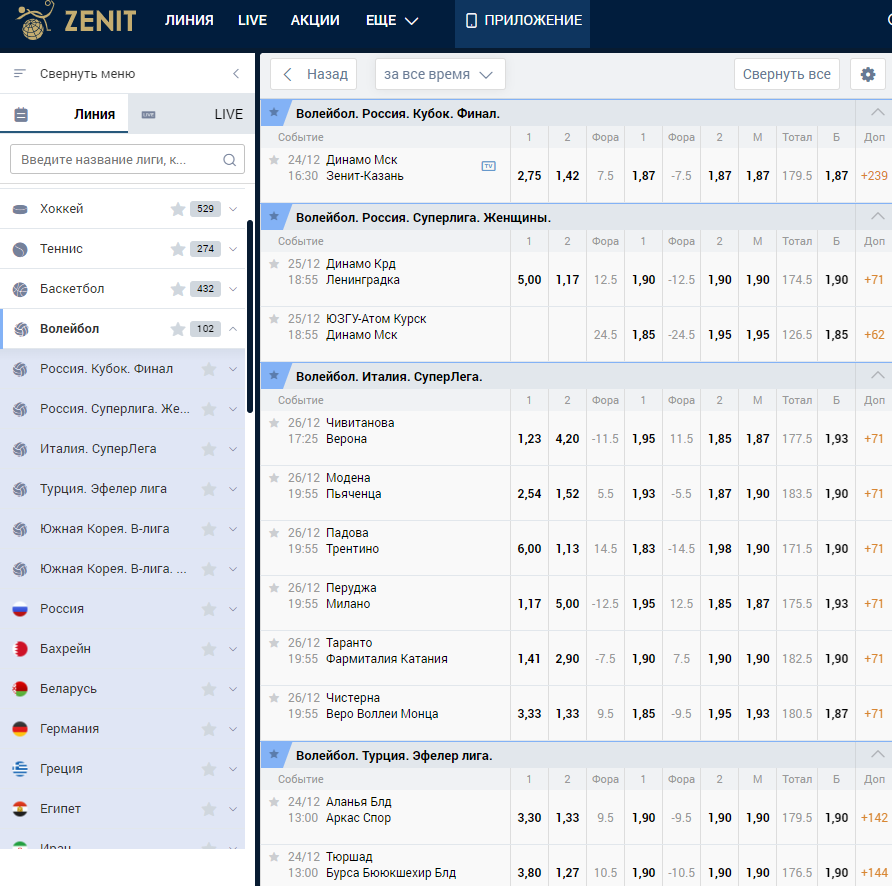
Task: Click the Теннис sport icon
Action: (x=20, y=249)
